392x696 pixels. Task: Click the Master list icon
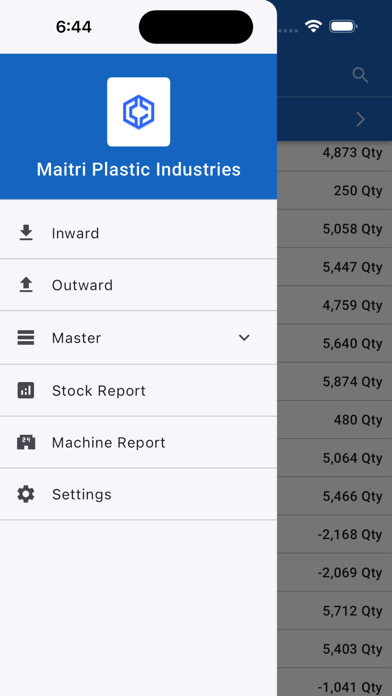click(26, 338)
